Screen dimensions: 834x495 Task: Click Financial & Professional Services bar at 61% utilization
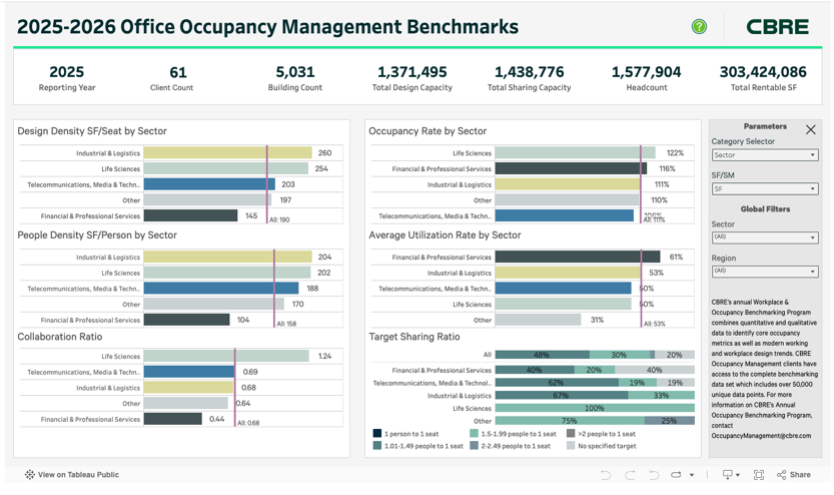click(x=578, y=257)
